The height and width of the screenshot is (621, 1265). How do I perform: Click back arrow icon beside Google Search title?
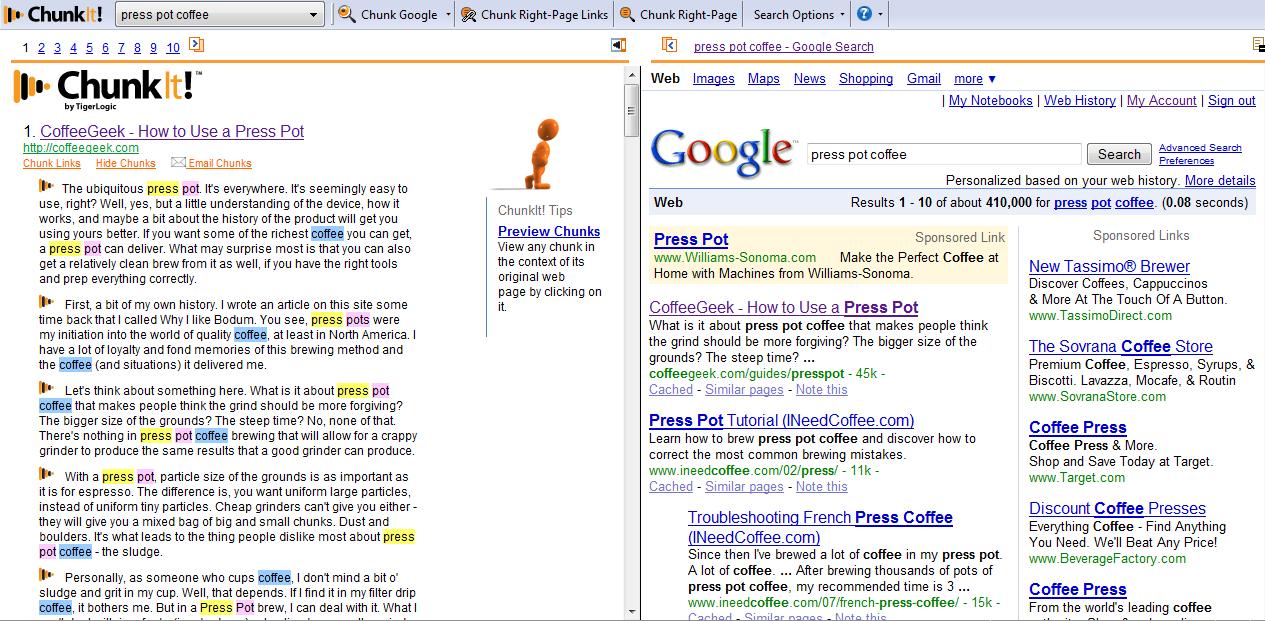click(x=670, y=45)
